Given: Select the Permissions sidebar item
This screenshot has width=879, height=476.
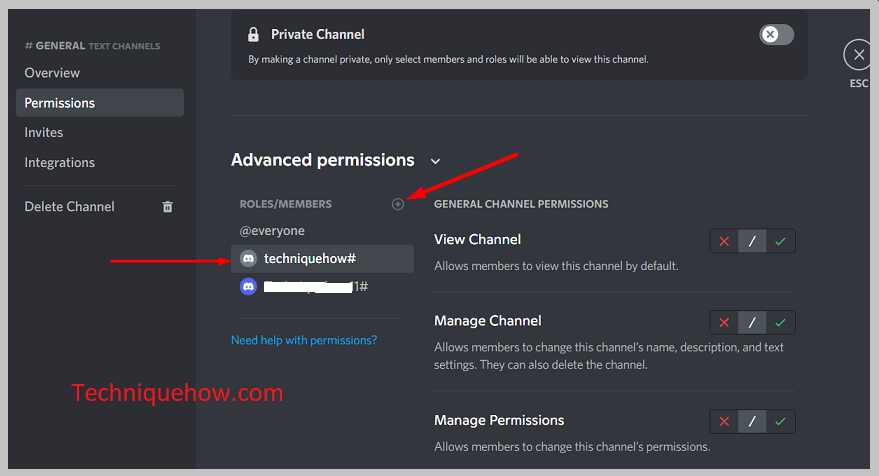Looking at the screenshot, I should [100, 103].
